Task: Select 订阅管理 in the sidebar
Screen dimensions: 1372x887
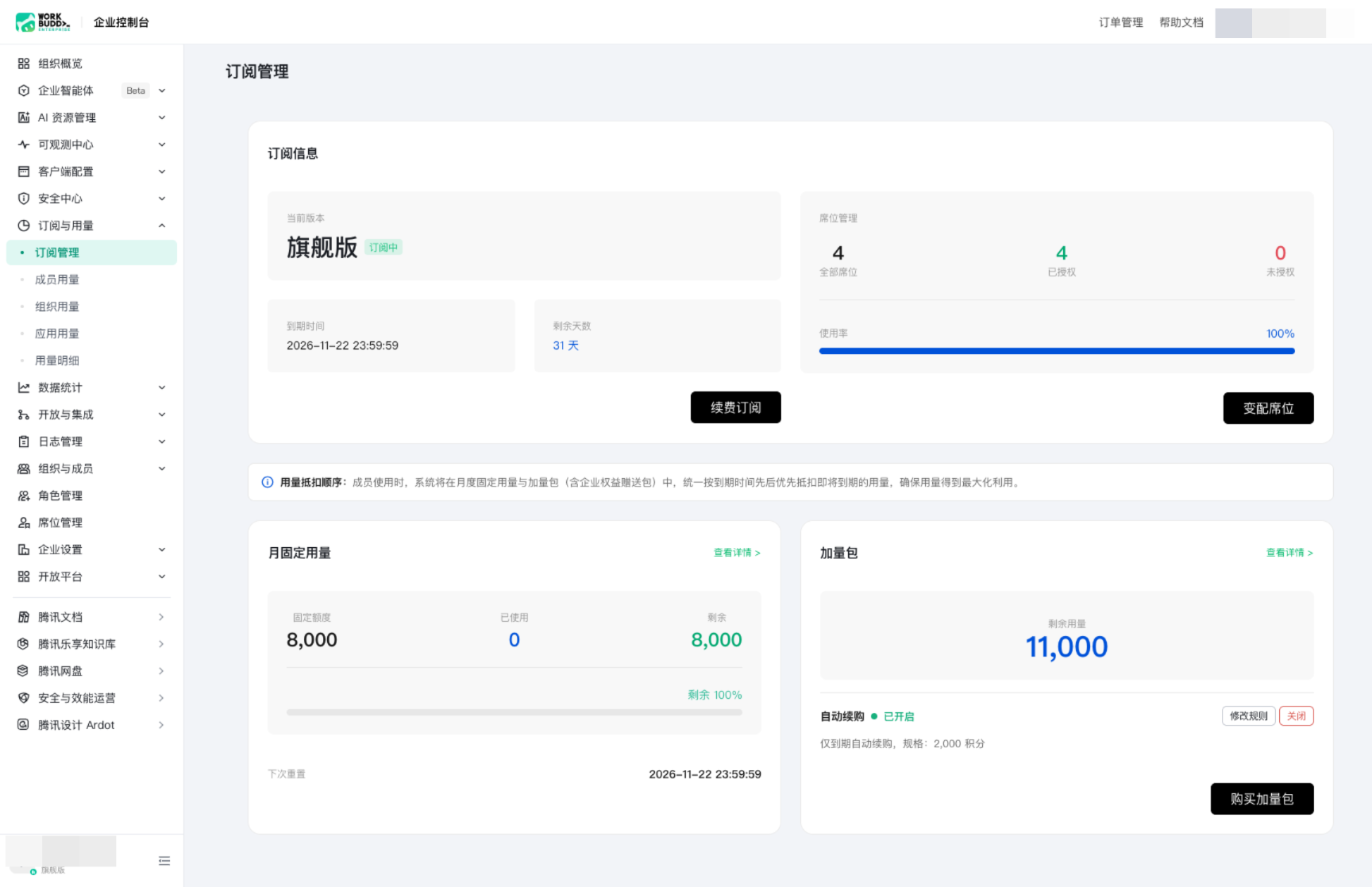Action: [x=91, y=253]
